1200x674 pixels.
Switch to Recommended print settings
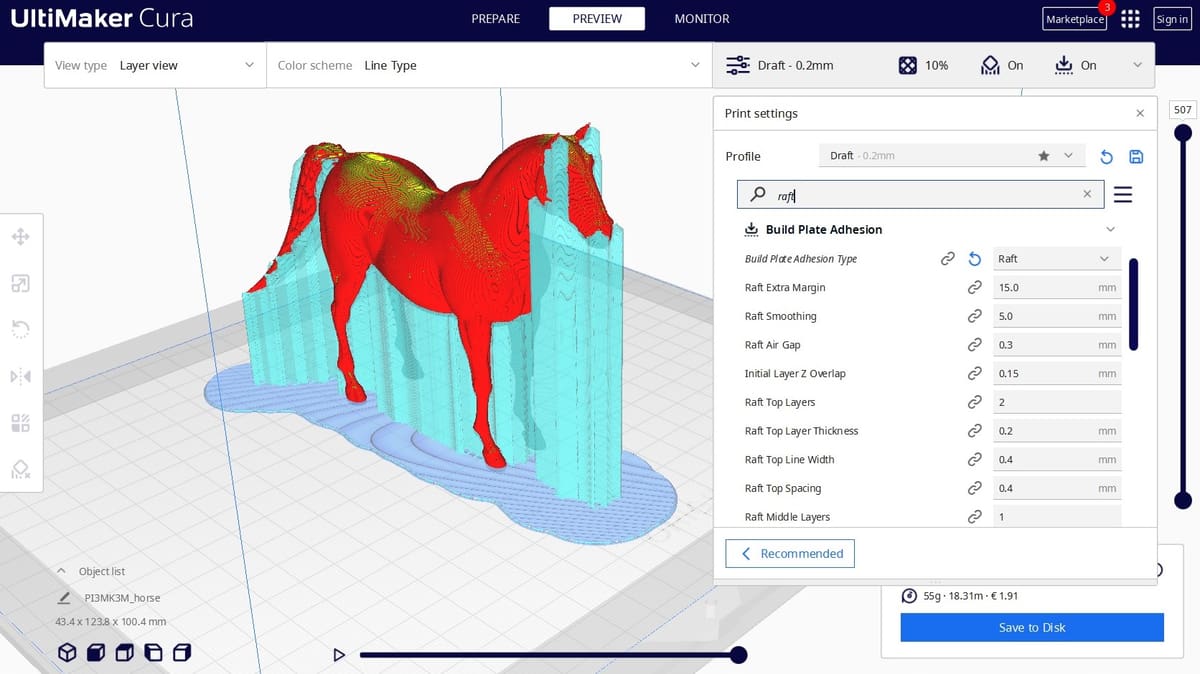click(790, 554)
